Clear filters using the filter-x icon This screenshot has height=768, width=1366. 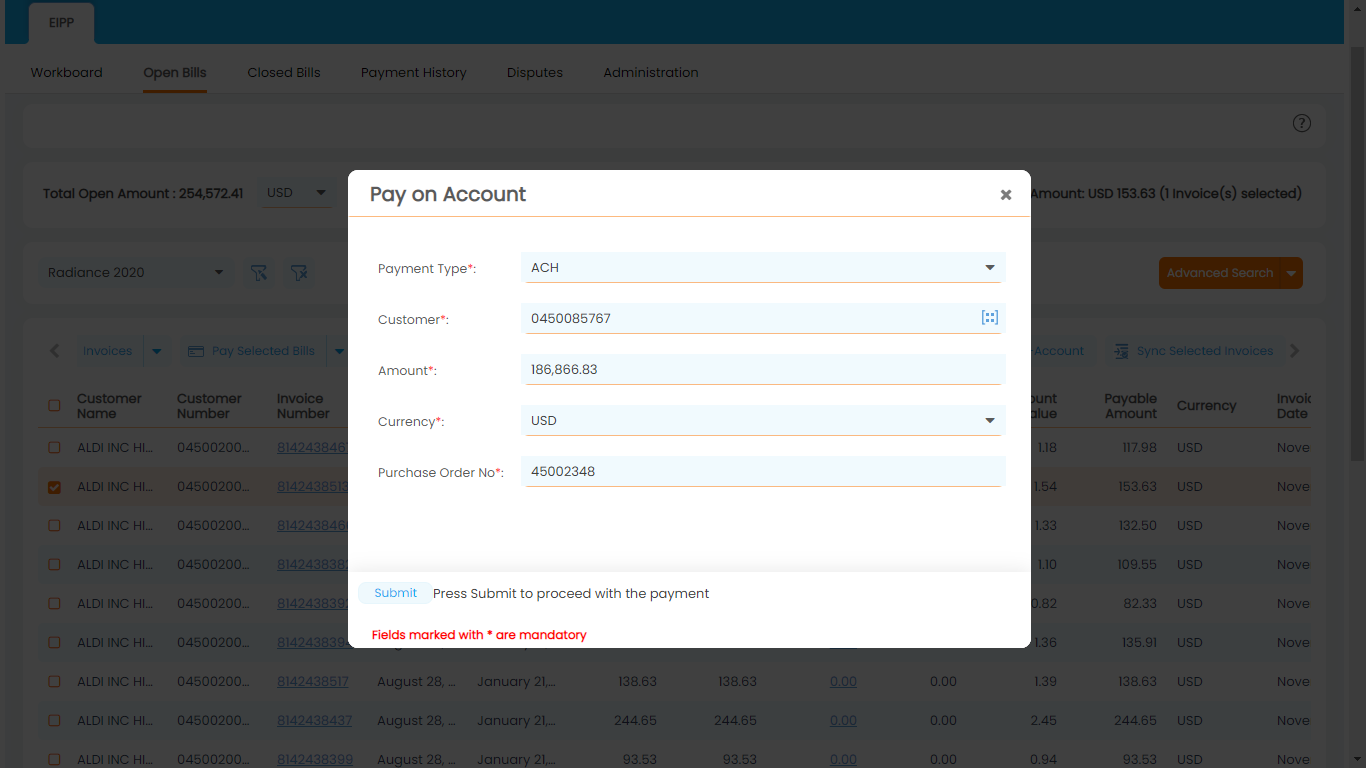(x=299, y=272)
